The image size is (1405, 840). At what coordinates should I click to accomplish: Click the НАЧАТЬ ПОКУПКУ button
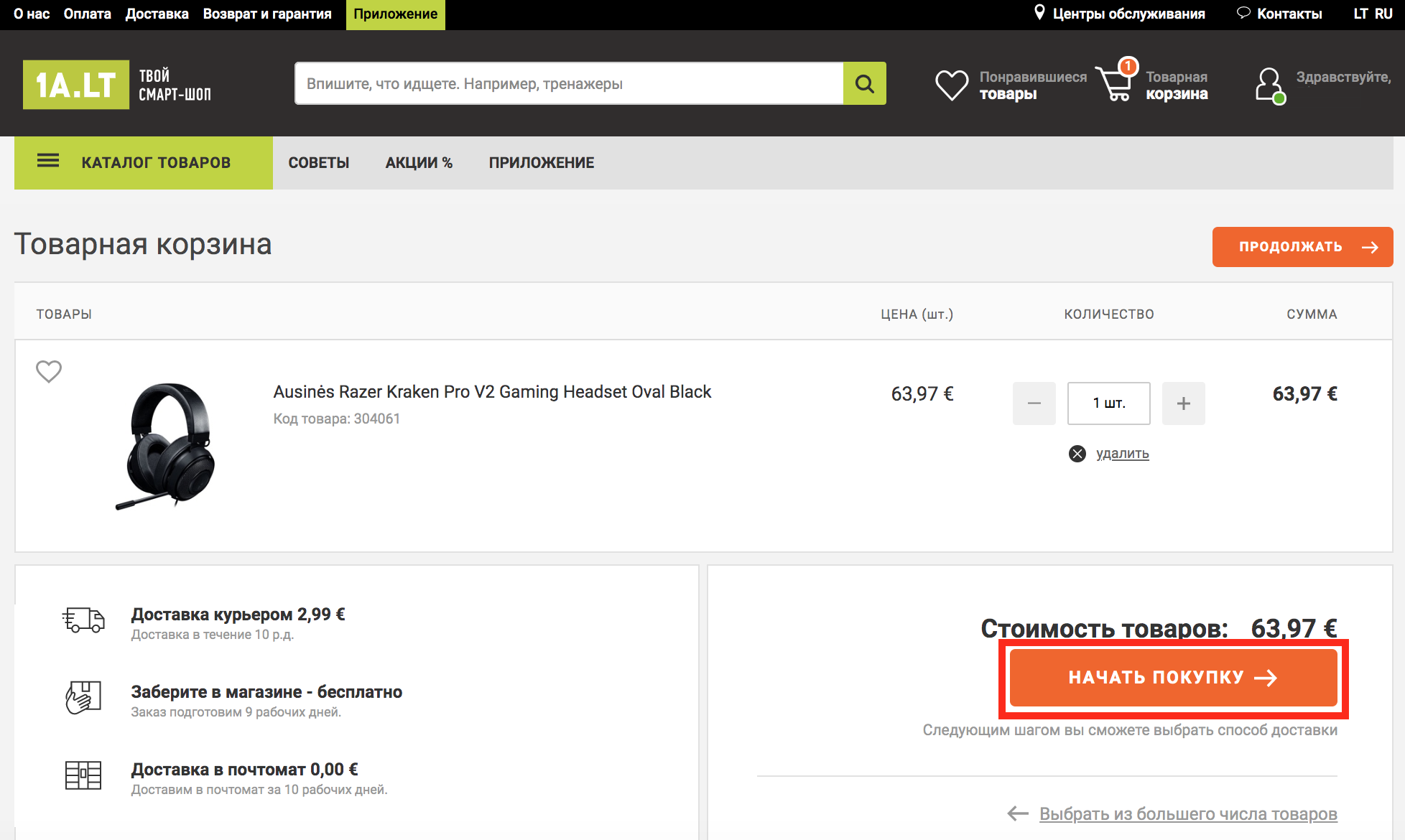(x=1174, y=678)
